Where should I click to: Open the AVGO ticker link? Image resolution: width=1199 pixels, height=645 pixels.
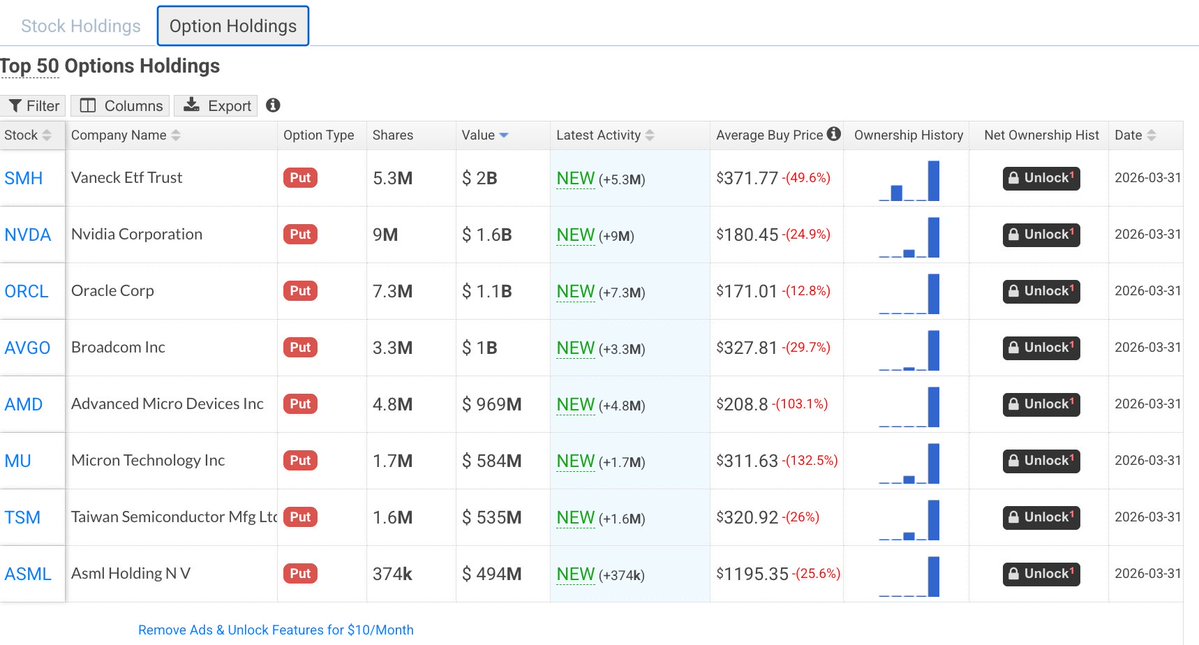click(x=28, y=348)
